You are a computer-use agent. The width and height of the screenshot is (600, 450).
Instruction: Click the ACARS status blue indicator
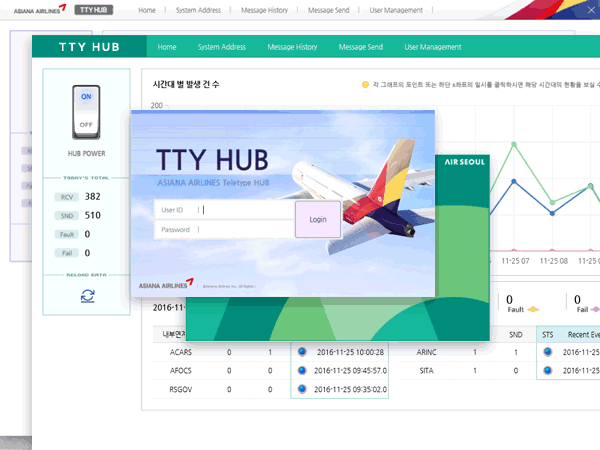pyautogui.click(x=302, y=352)
